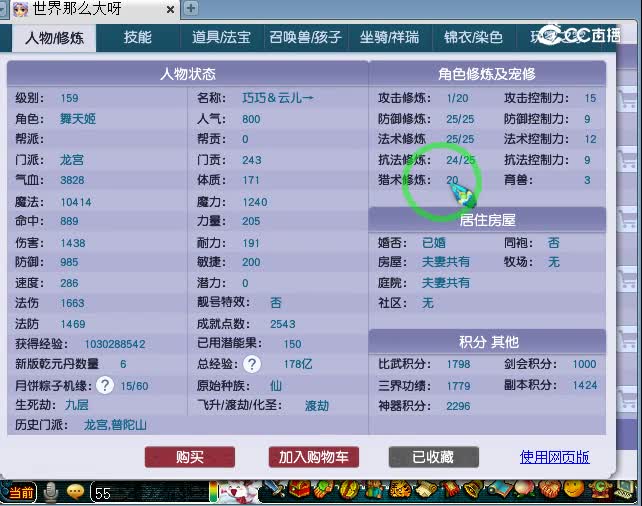Click the 婚否 value 已婚

click(434, 243)
